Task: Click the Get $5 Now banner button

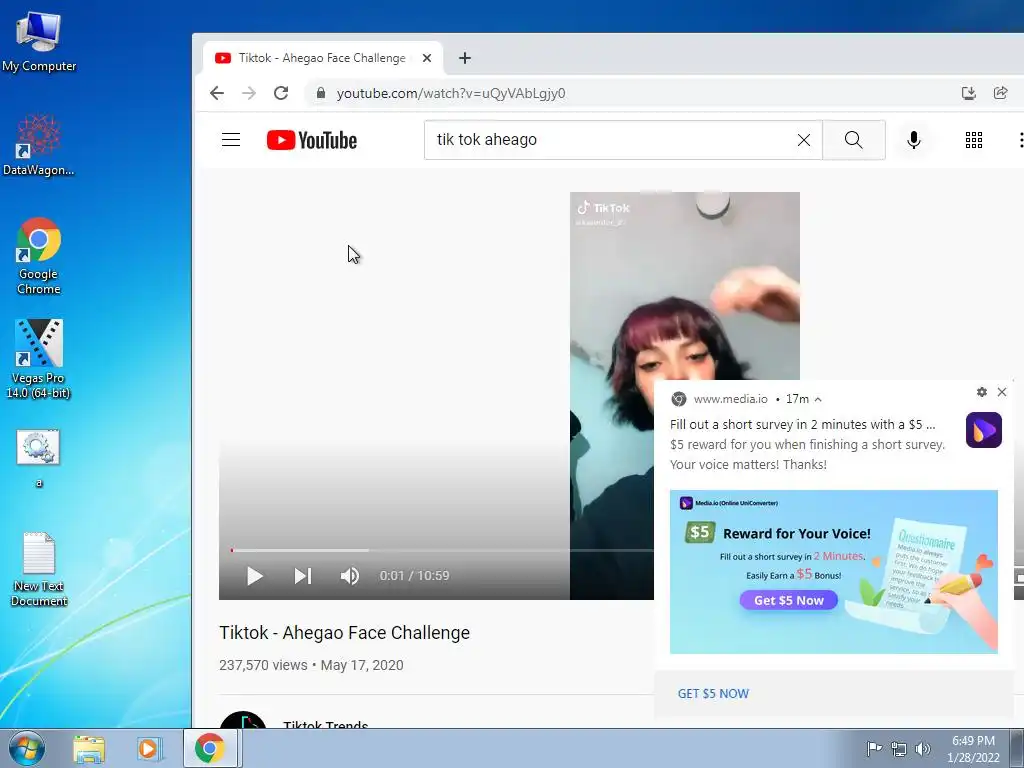Action: pos(788,600)
